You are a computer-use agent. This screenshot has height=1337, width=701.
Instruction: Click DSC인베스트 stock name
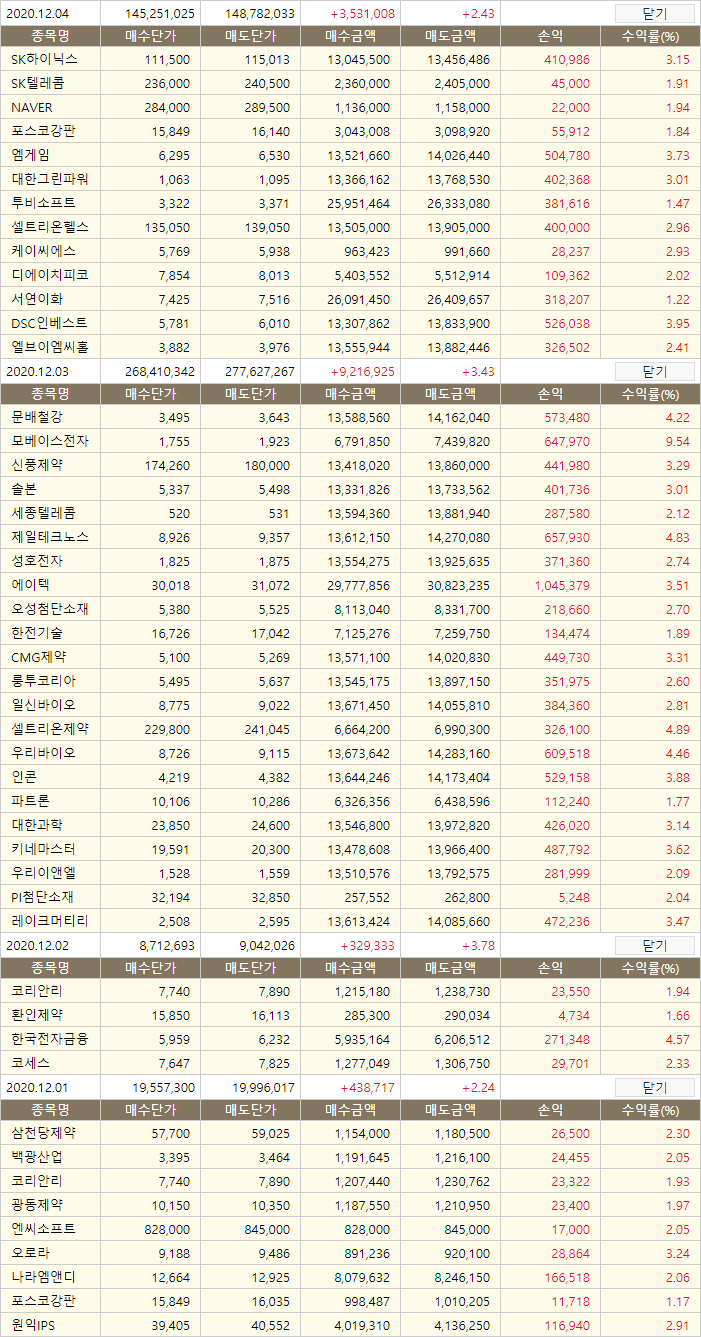tap(49, 323)
